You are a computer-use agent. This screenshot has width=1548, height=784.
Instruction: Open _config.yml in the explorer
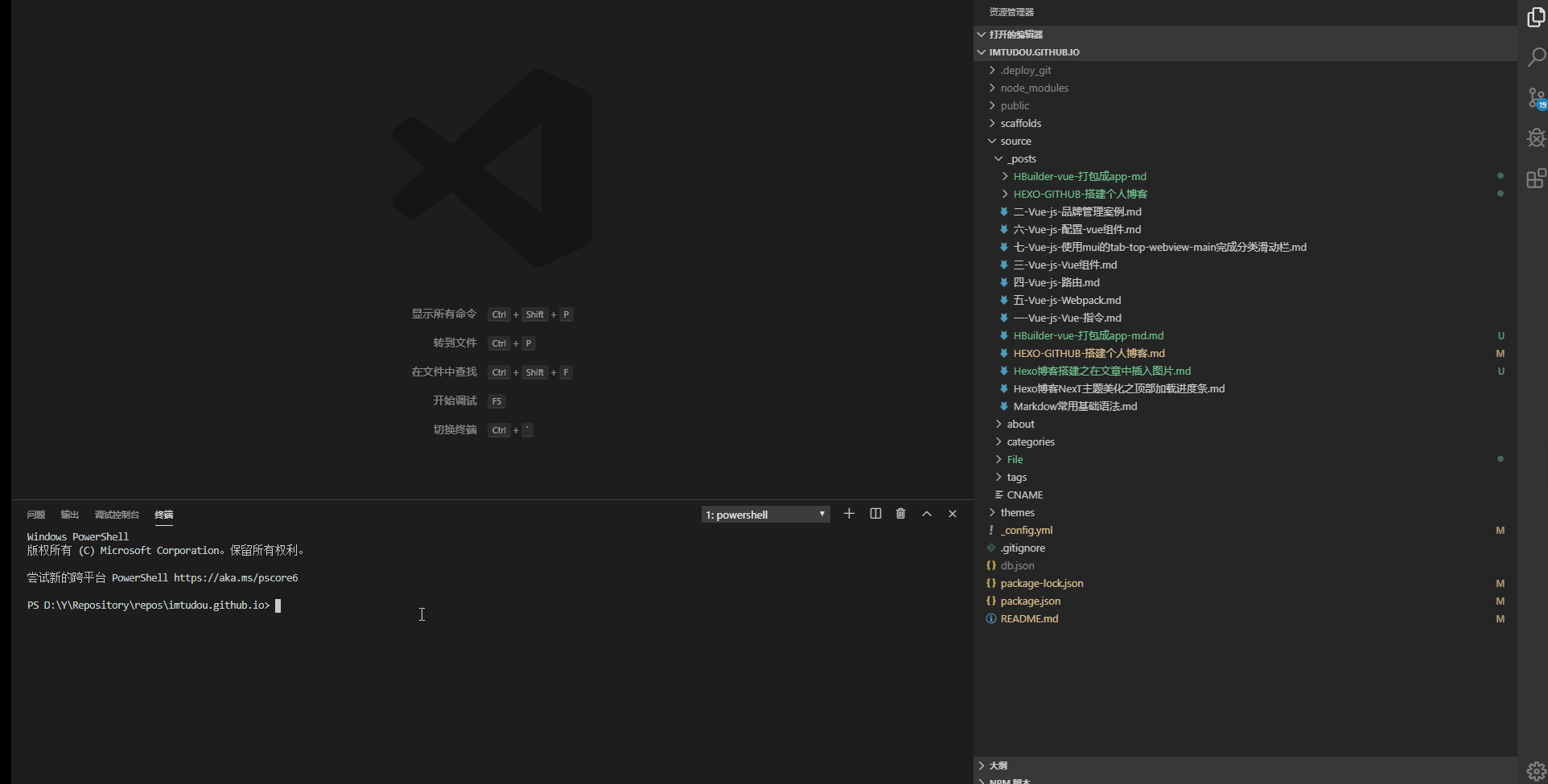click(x=1026, y=531)
